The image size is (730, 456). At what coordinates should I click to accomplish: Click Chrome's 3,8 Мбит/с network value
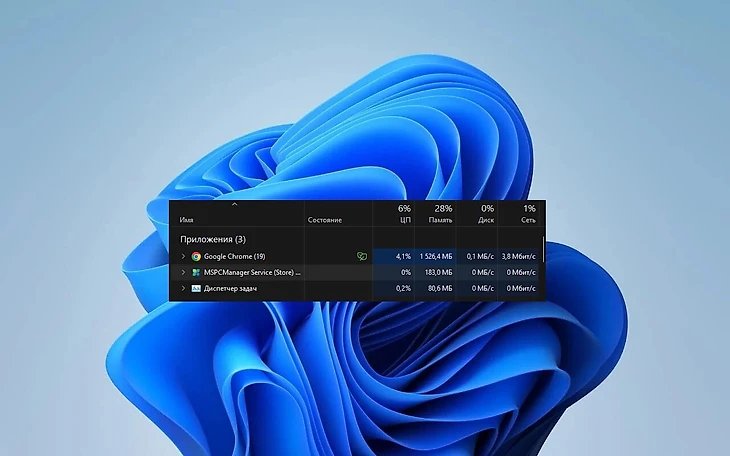518,257
